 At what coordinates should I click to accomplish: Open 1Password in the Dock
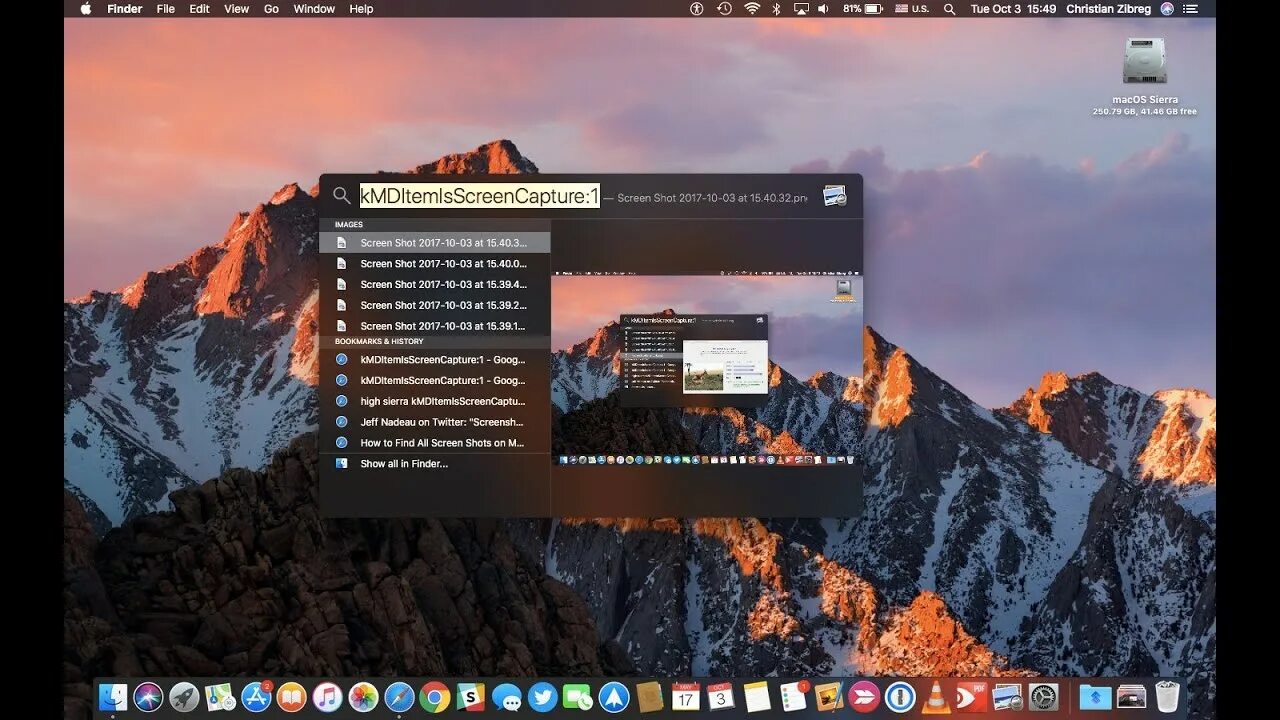[900, 697]
